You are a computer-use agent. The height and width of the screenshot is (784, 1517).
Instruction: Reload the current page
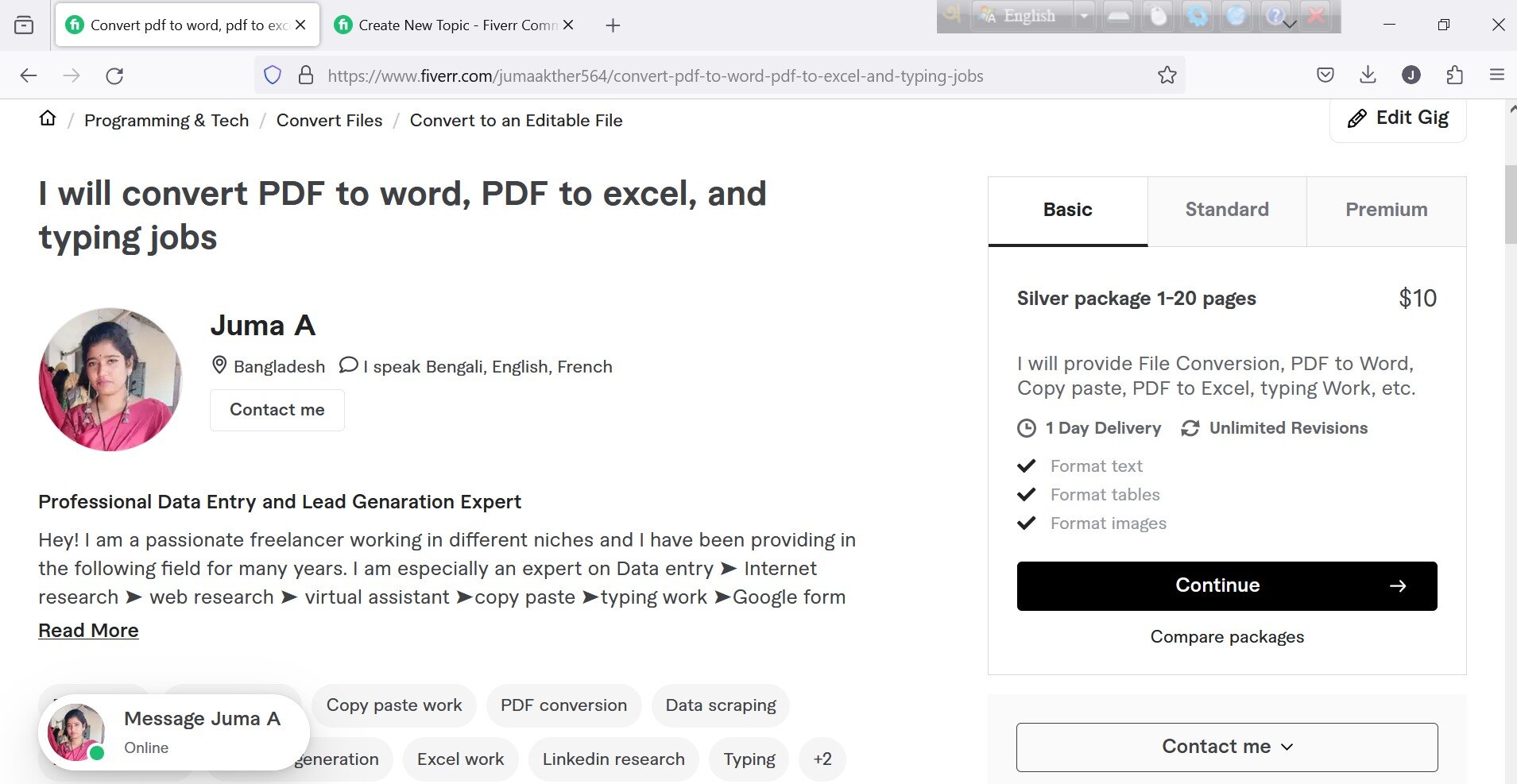(114, 75)
